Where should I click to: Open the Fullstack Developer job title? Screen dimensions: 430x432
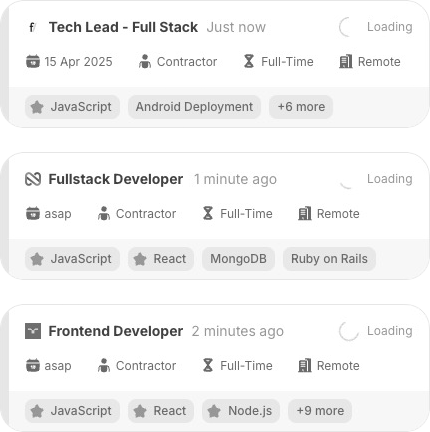coord(116,179)
